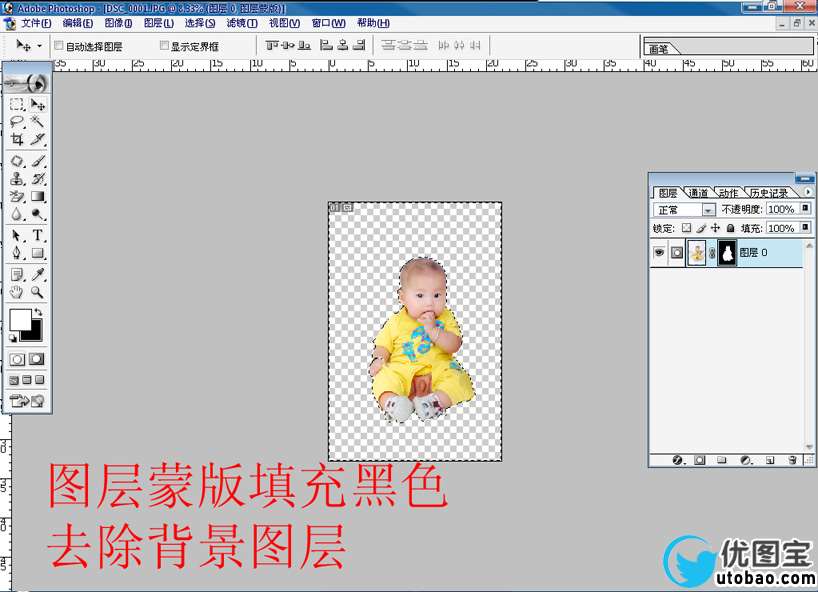Viewport: 818px width, 592px height.
Task: Enable 自动选择图层 checkbox
Action: click(59, 46)
